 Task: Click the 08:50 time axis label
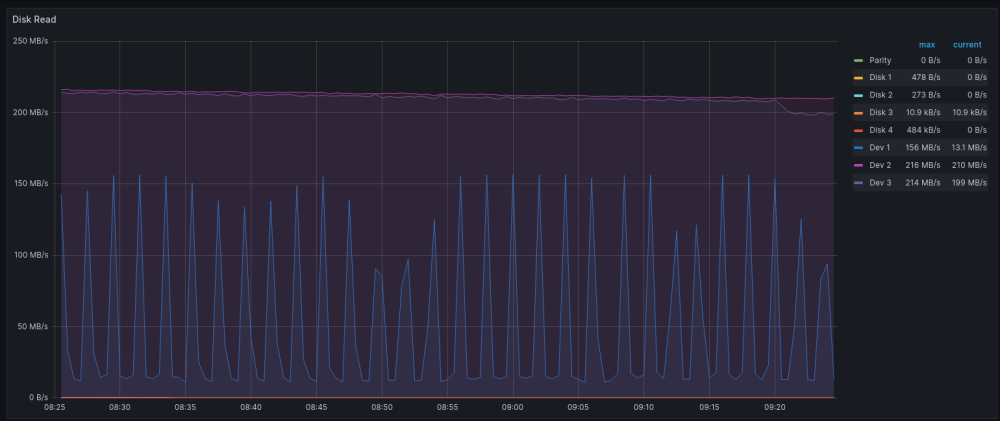tap(382, 407)
